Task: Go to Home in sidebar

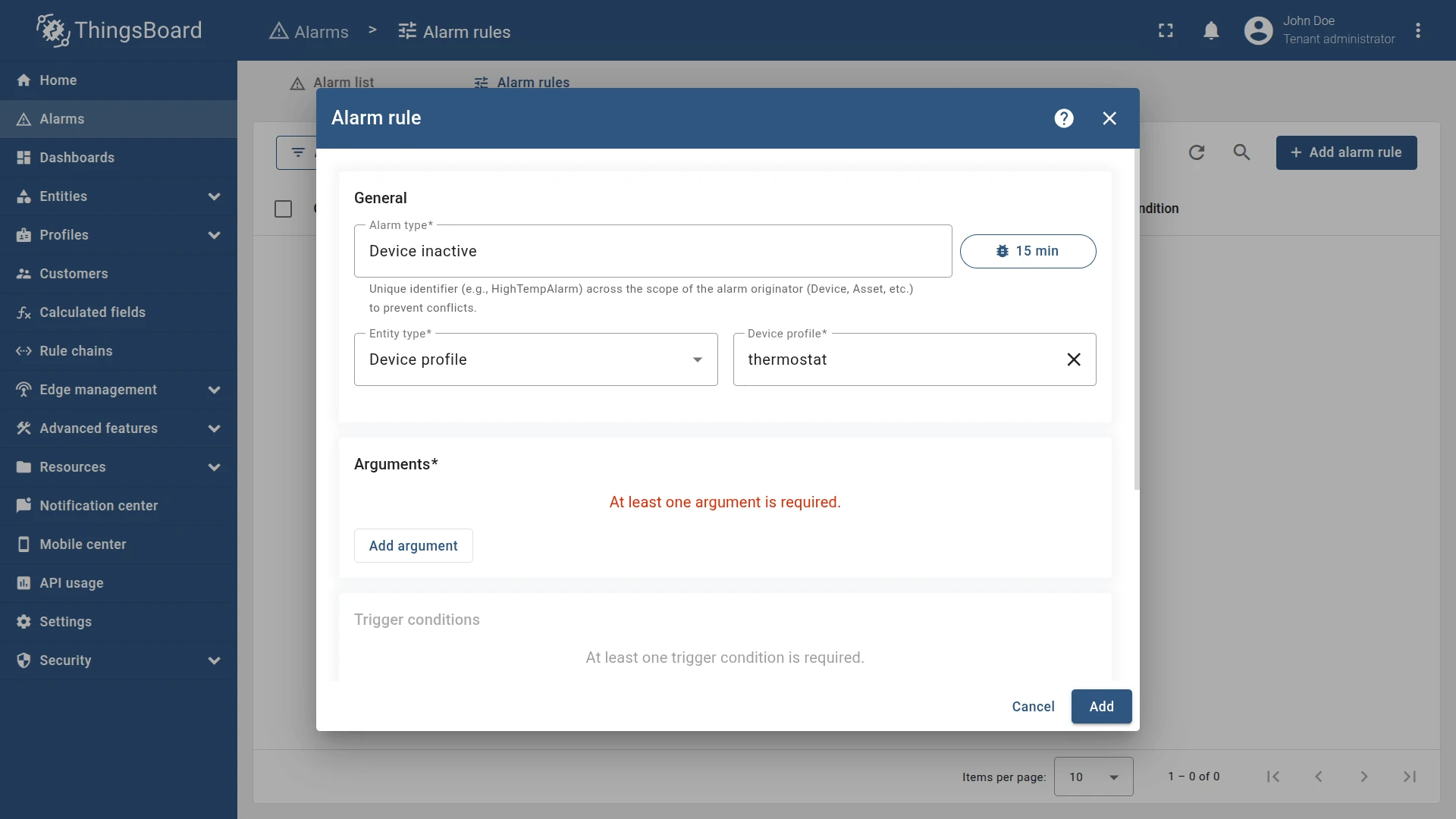Action: [118, 80]
